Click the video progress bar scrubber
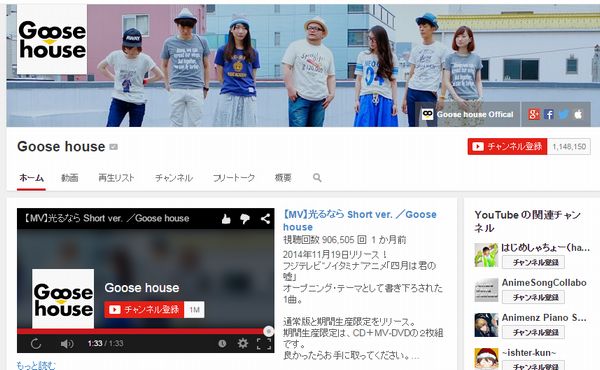The width and height of the screenshot is (600, 370). (269, 331)
